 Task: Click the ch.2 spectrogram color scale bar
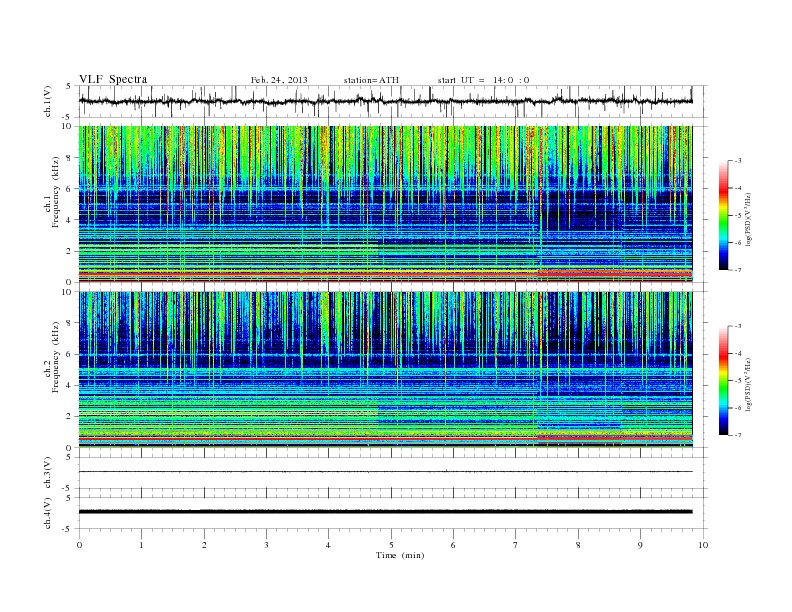[724, 380]
